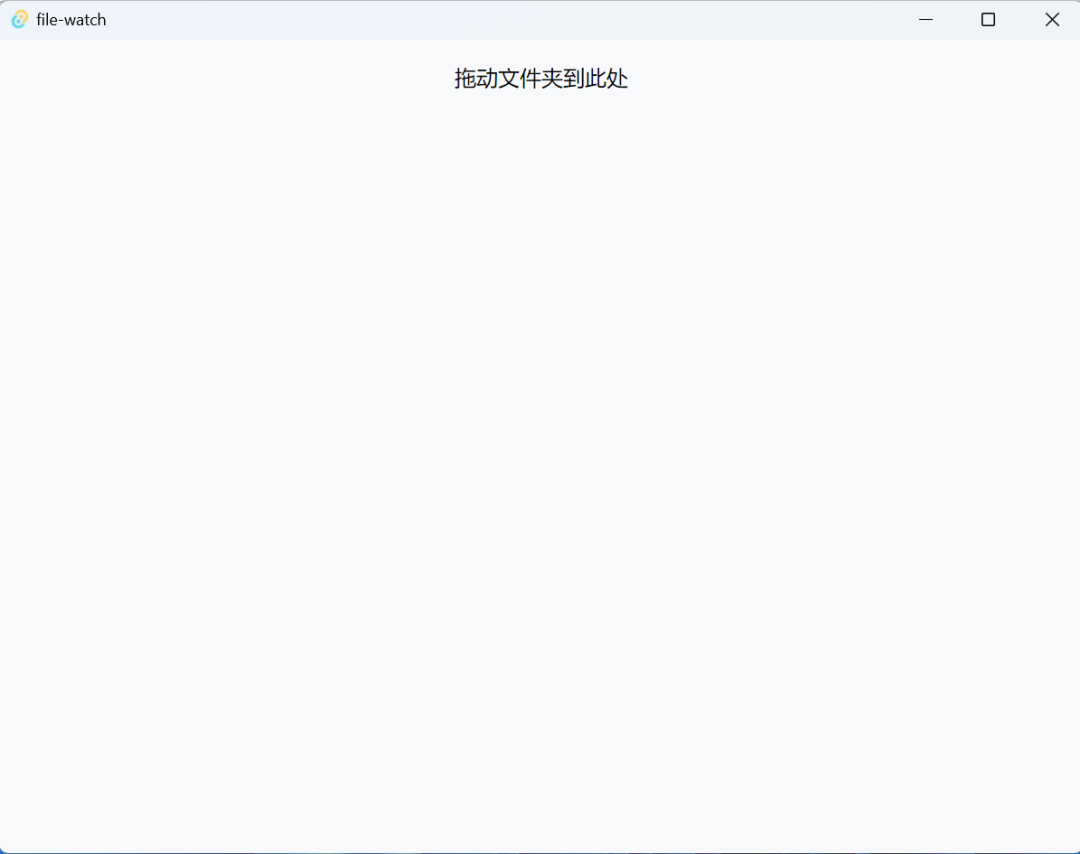Open the app system menu via titlebar icon

(18, 19)
